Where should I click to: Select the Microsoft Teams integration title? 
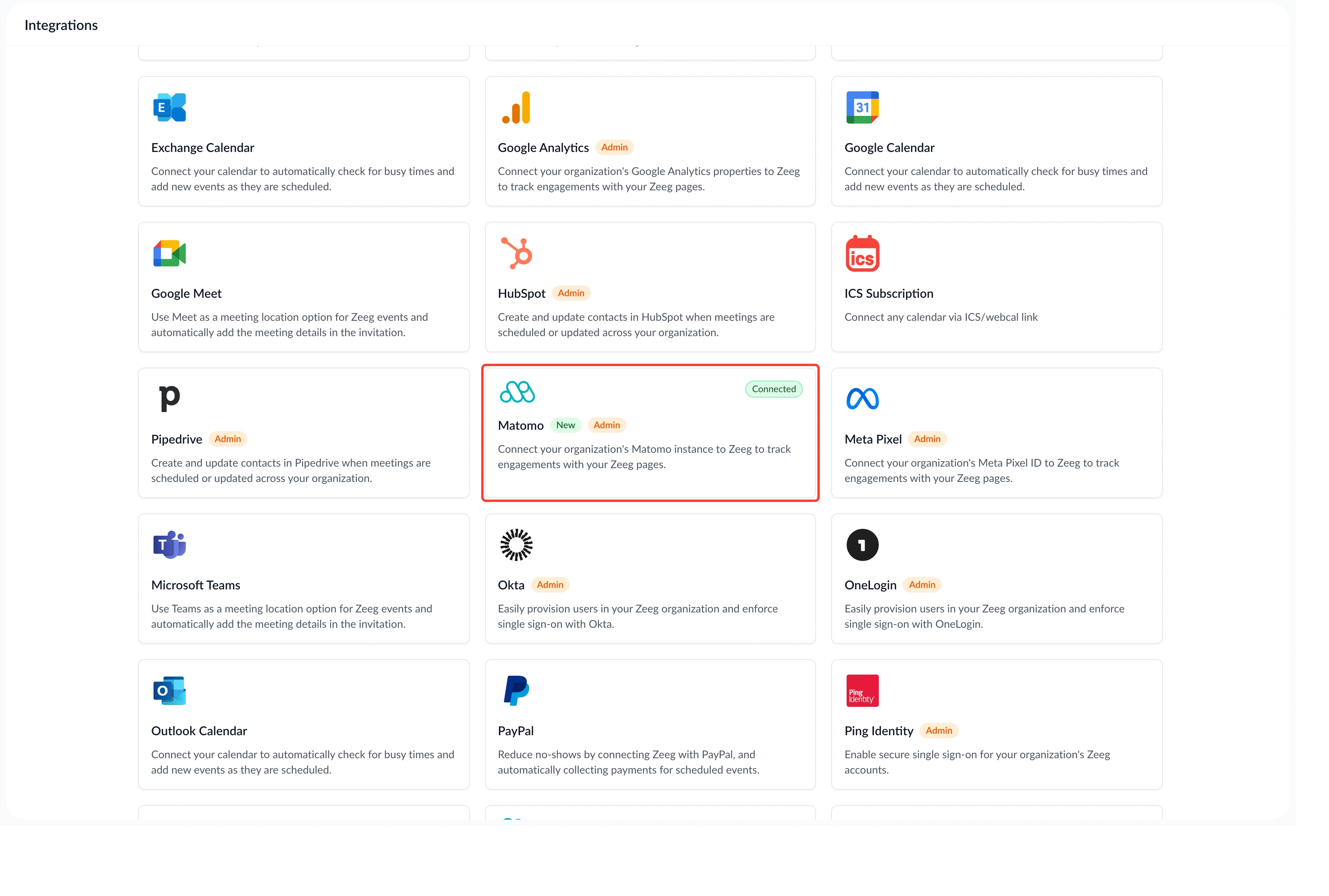(x=195, y=584)
